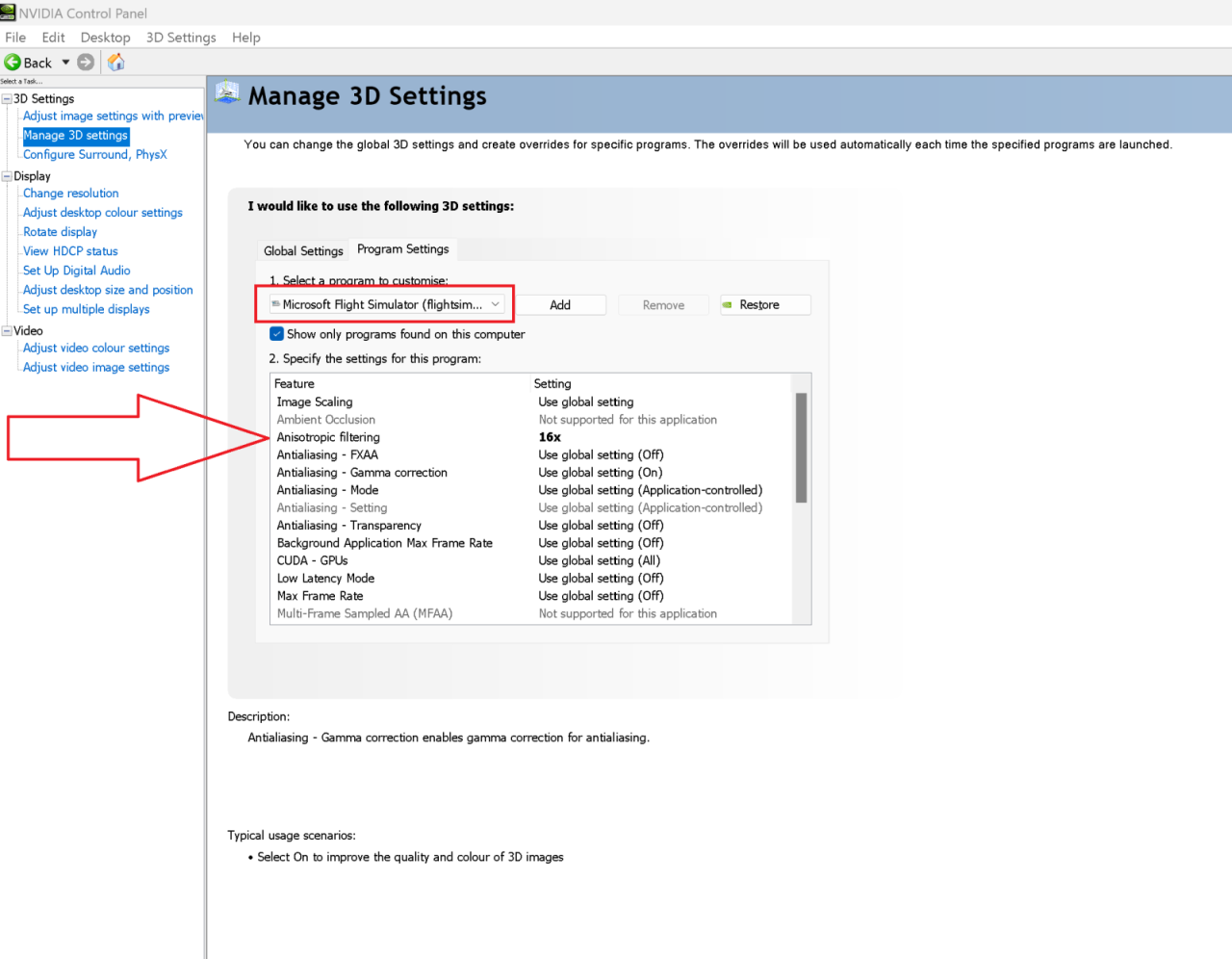Image resolution: width=1232 pixels, height=959 pixels.
Task: Collapse the Display tree node
Action: [x=7, y=176]
